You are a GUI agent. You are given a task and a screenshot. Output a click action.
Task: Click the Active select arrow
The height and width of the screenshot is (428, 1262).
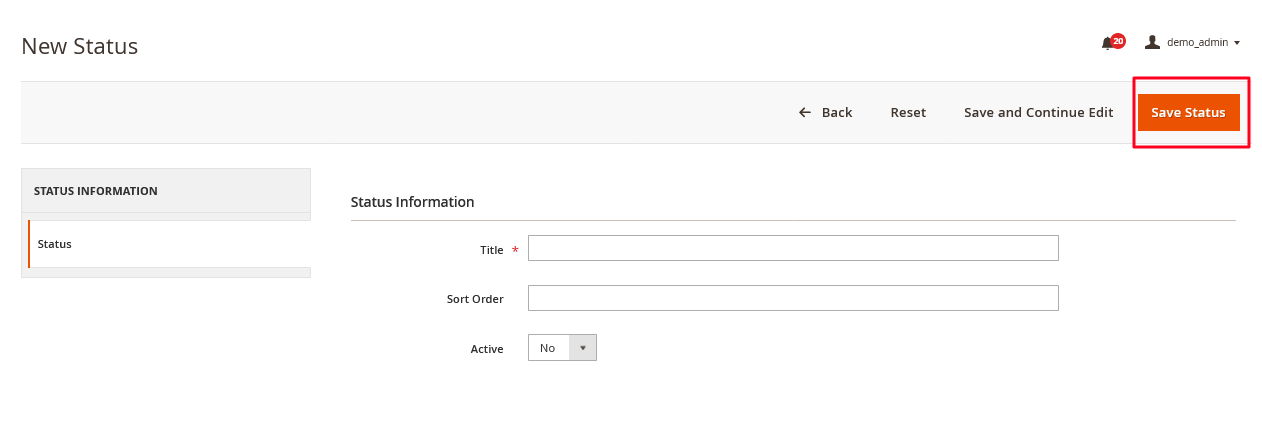(x=583, y=347)
